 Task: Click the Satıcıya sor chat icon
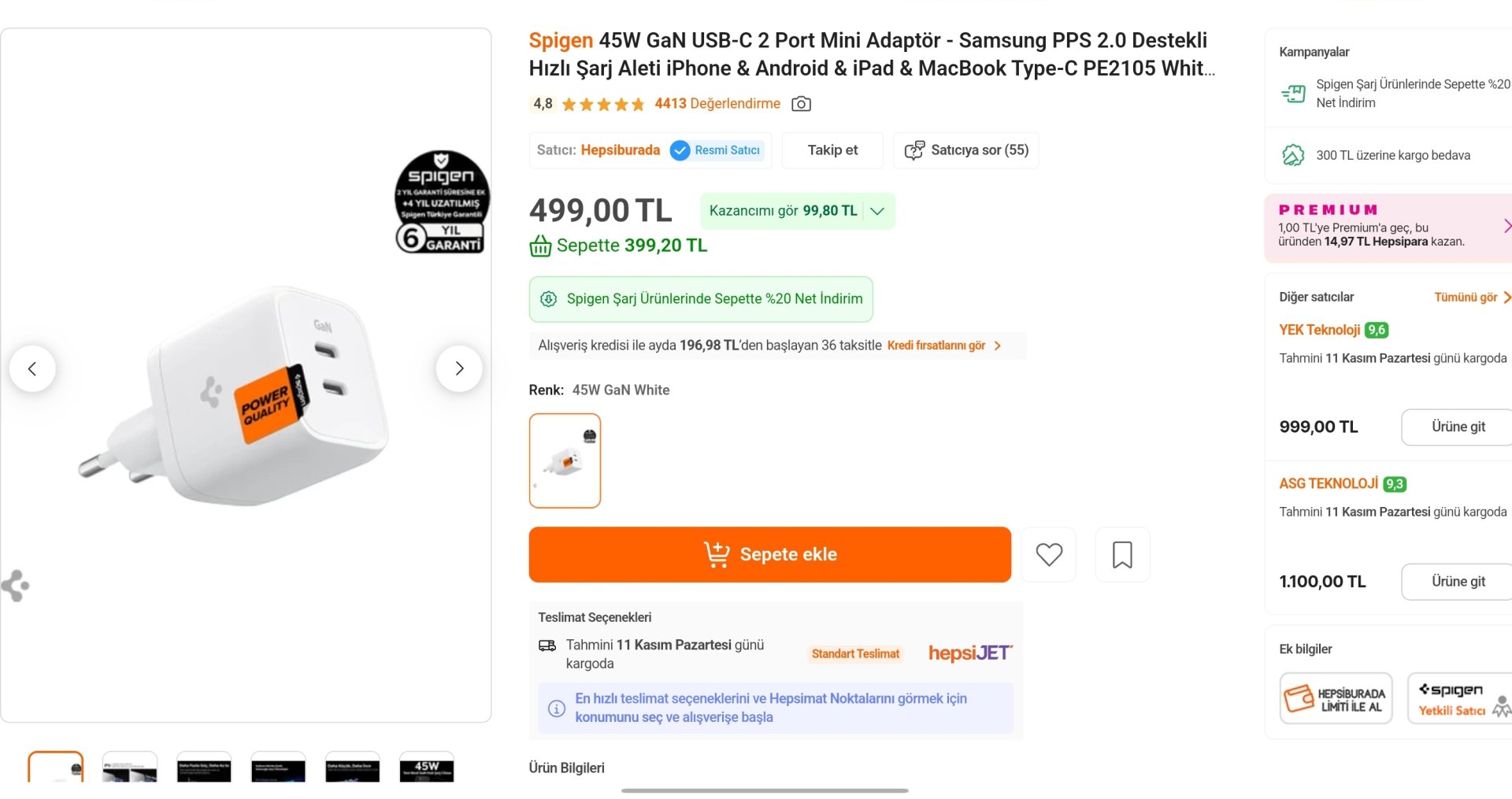tap(914, 150)
